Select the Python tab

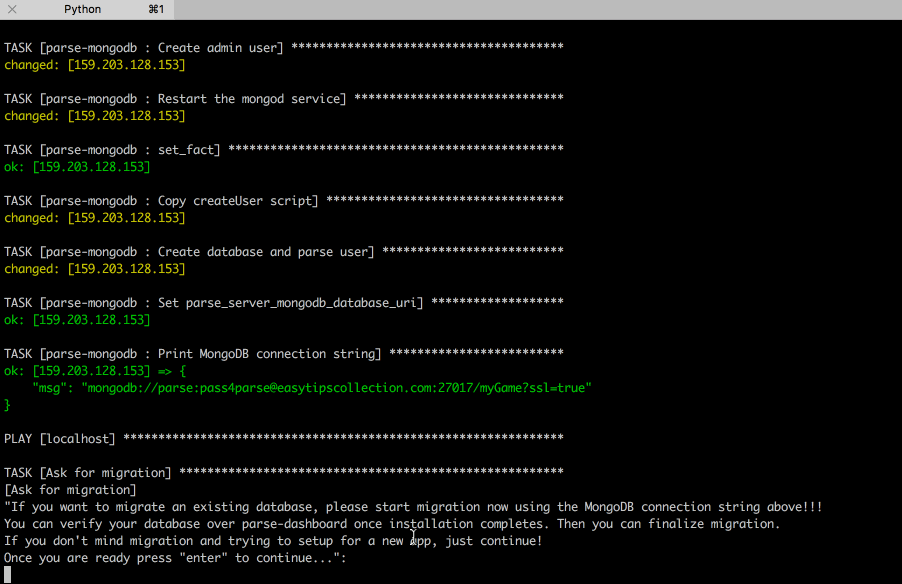[82, 9]
